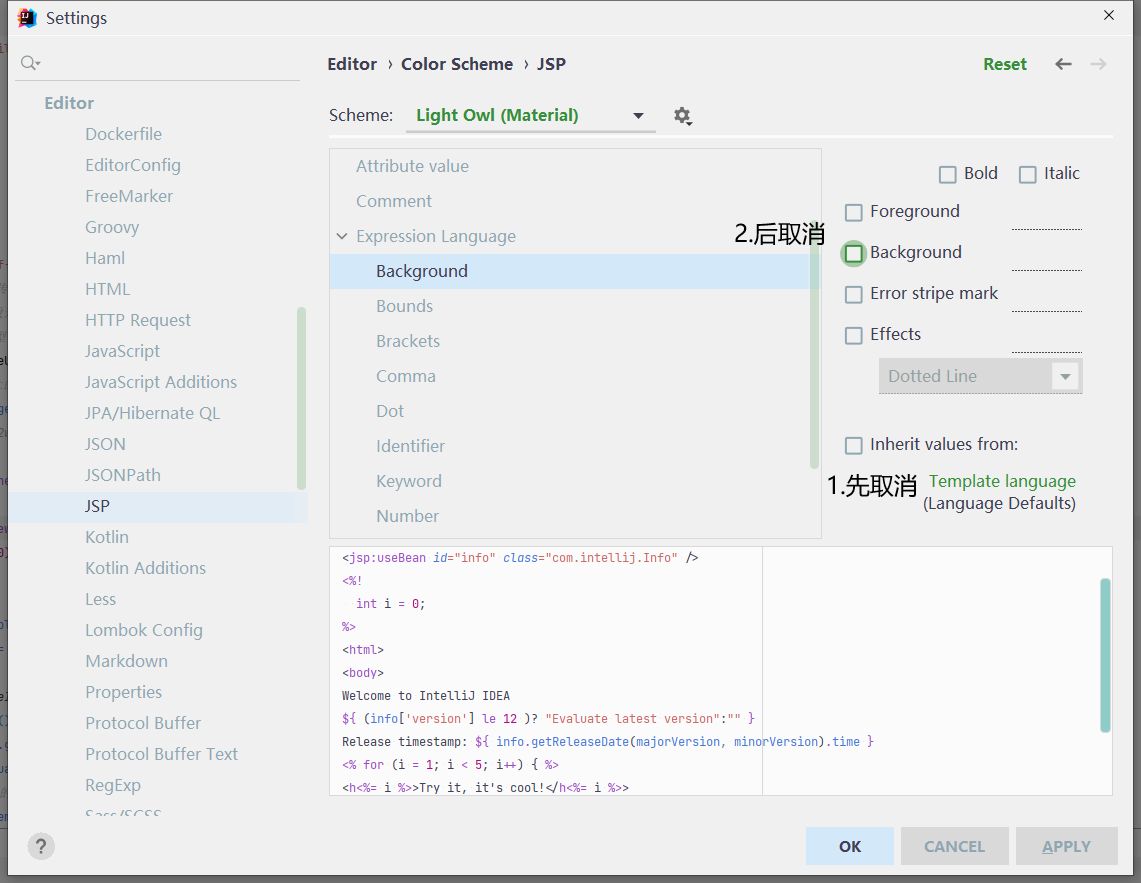The width and height of the screenshot is (1141, 883).
Task: Select EditorConfig in the sidebar
Action: [x=132, y=165]
